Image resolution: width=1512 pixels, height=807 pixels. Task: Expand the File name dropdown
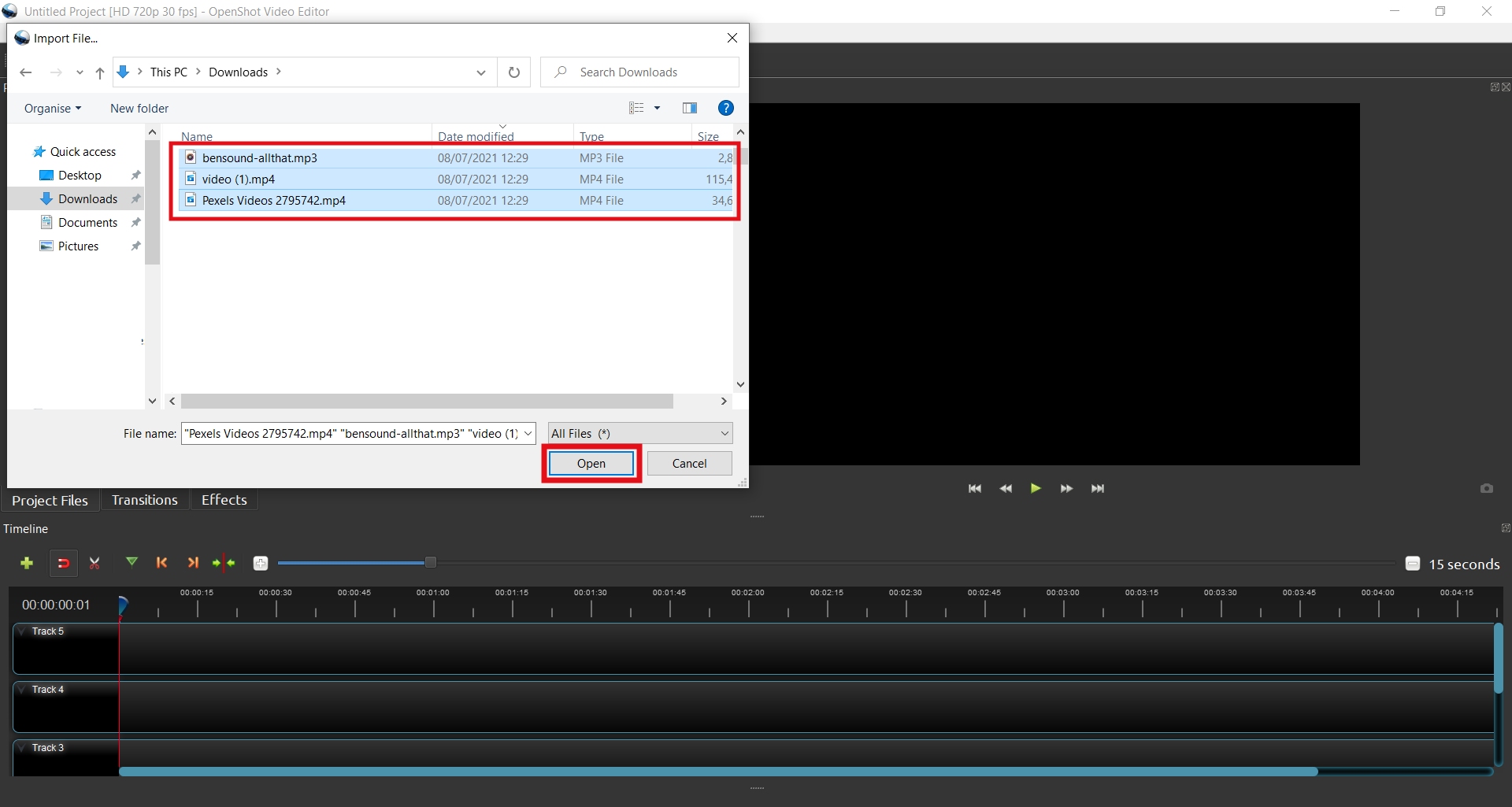tap(528, 433)
